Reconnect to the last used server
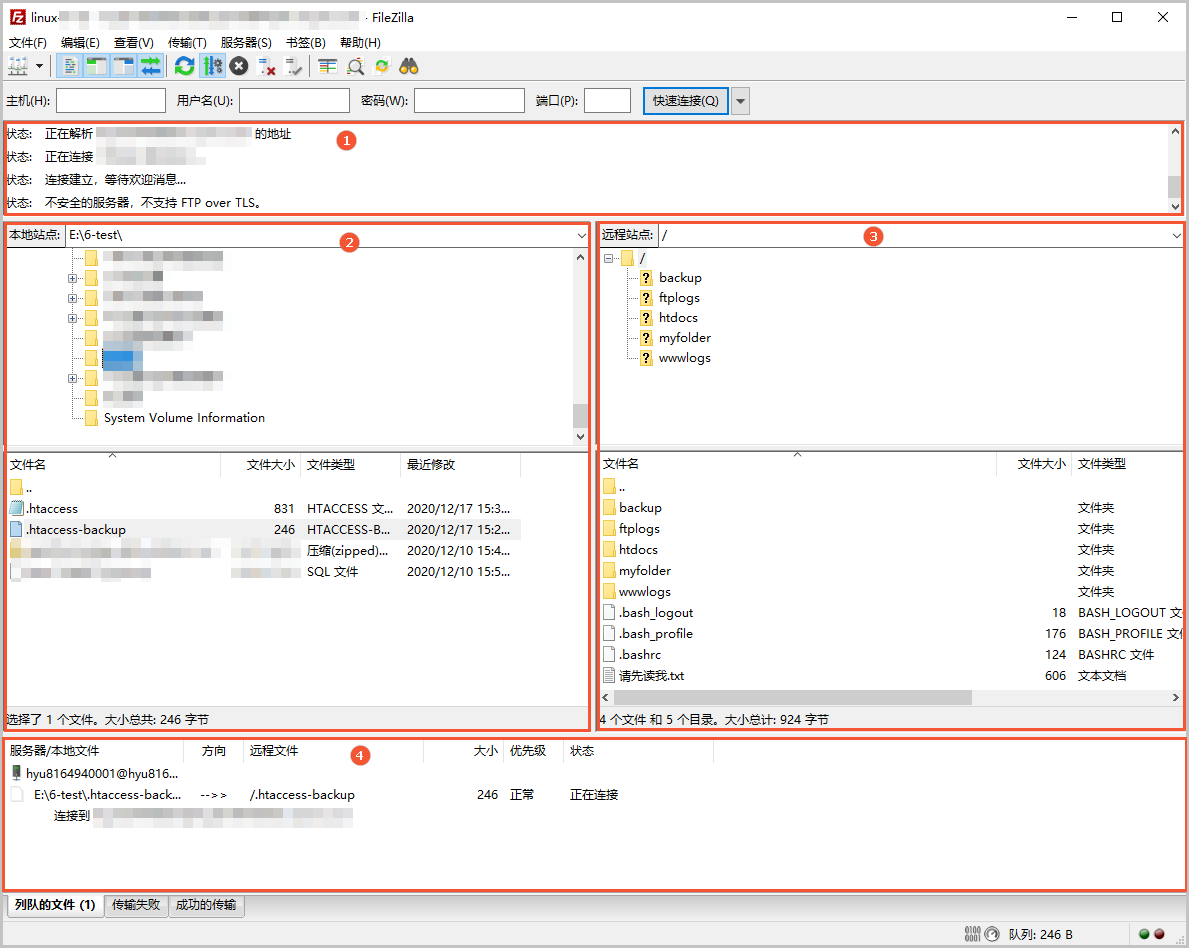The height and width of the screenshot is (948, 1189). (293, 67)
